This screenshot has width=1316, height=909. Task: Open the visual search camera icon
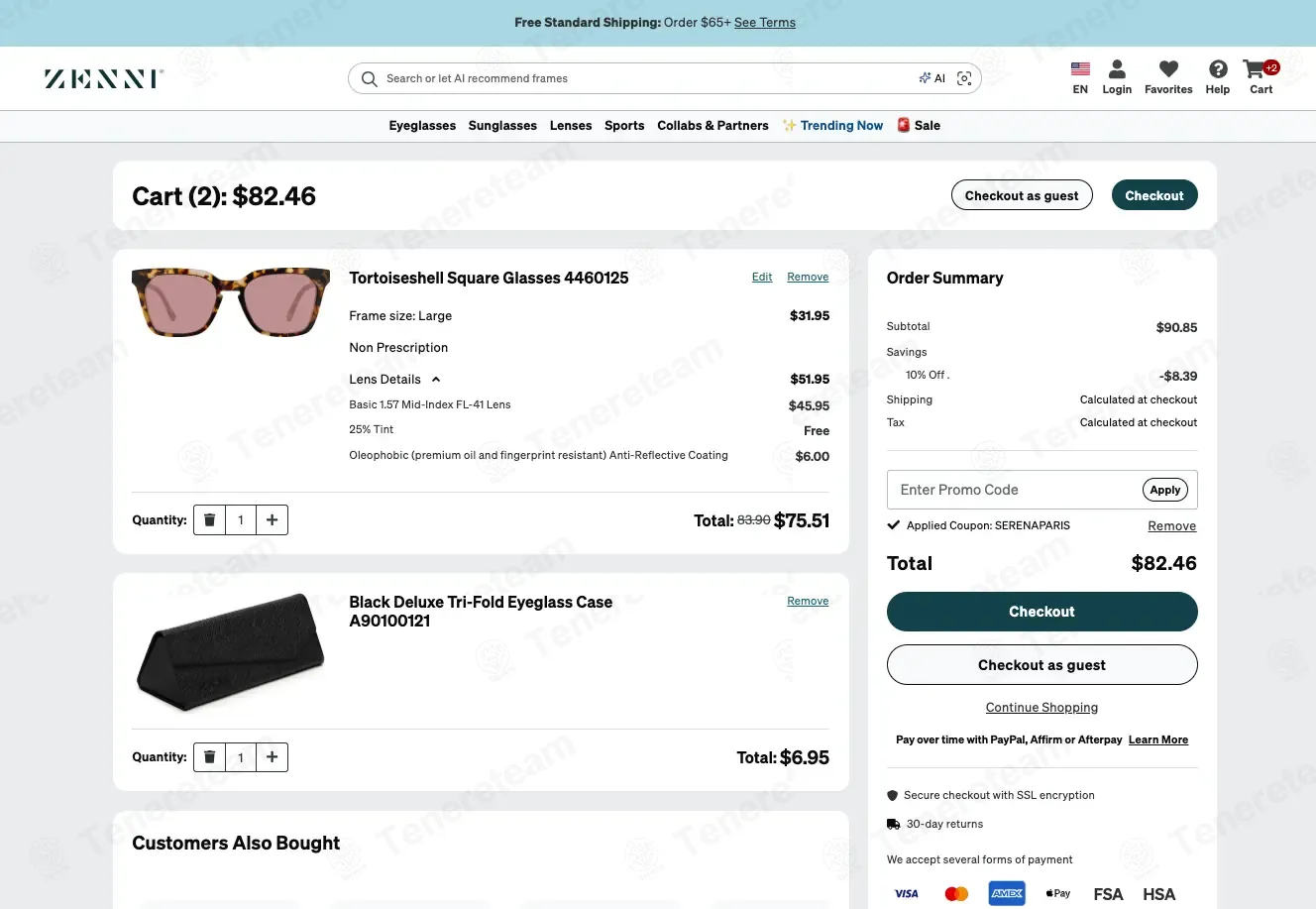964,78
